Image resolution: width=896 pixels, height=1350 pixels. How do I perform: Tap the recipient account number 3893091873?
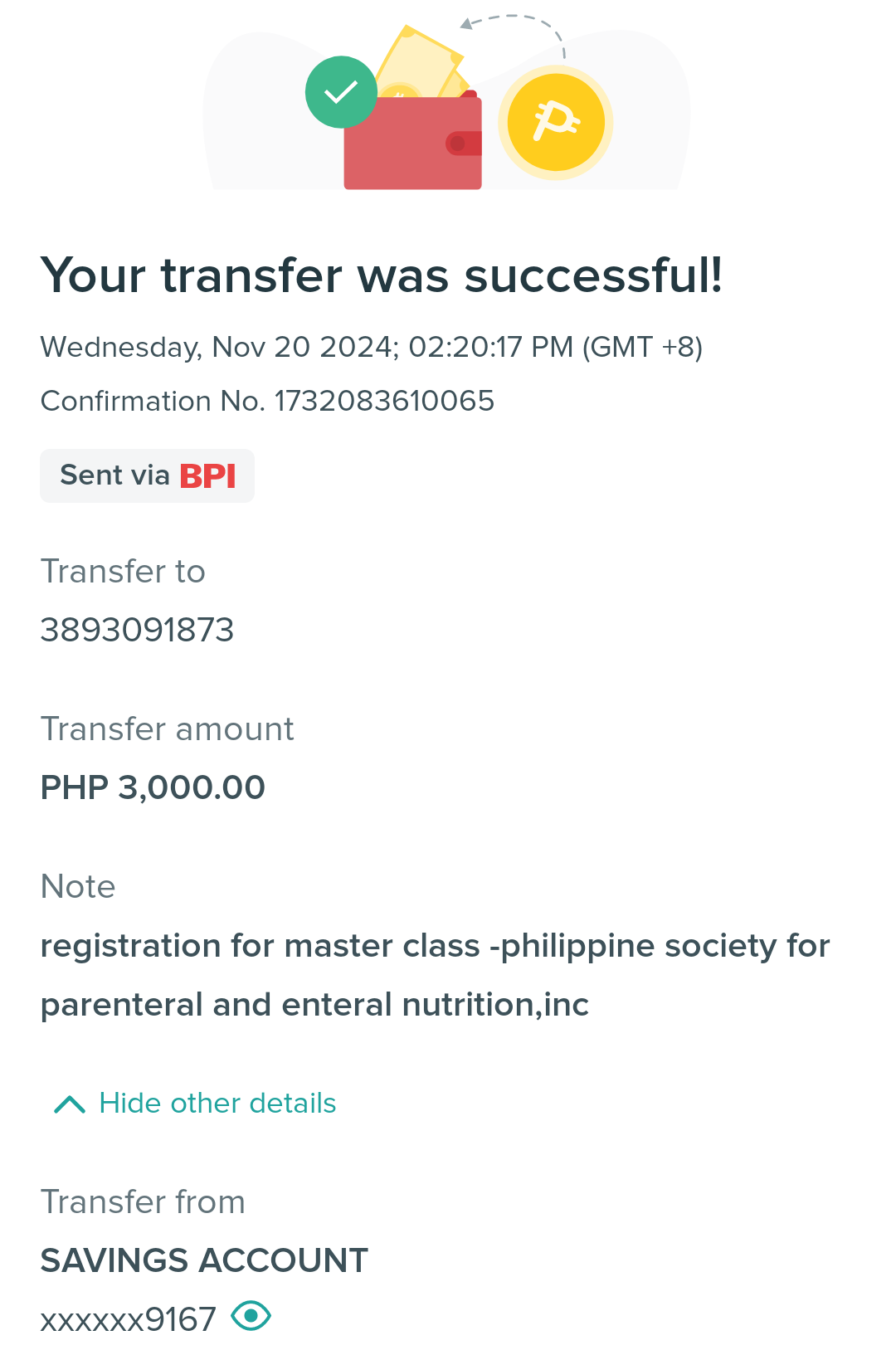coord(138,630)
